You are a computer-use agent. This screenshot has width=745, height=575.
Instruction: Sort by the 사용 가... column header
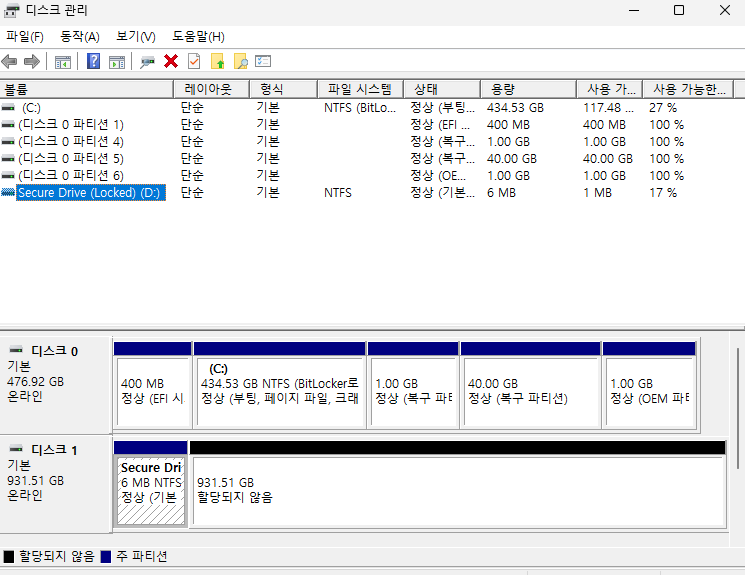(x=610, y=89)
